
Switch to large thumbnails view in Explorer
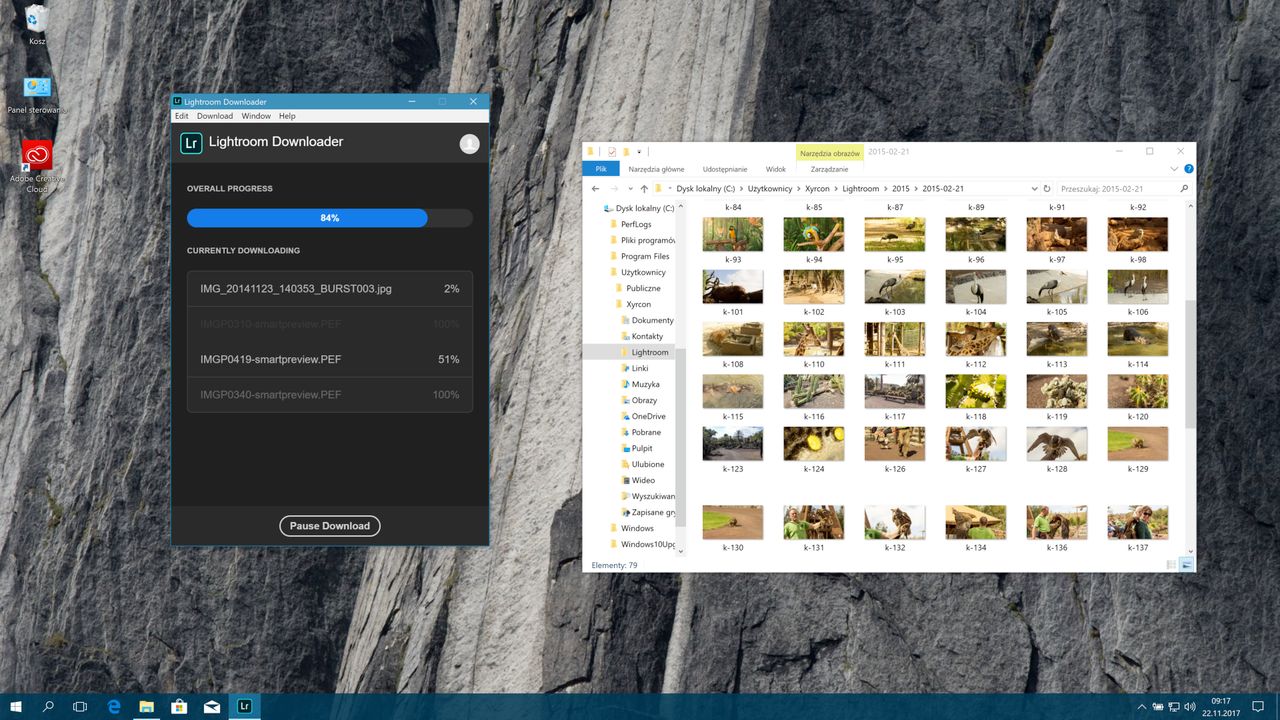click(1186, 565)
